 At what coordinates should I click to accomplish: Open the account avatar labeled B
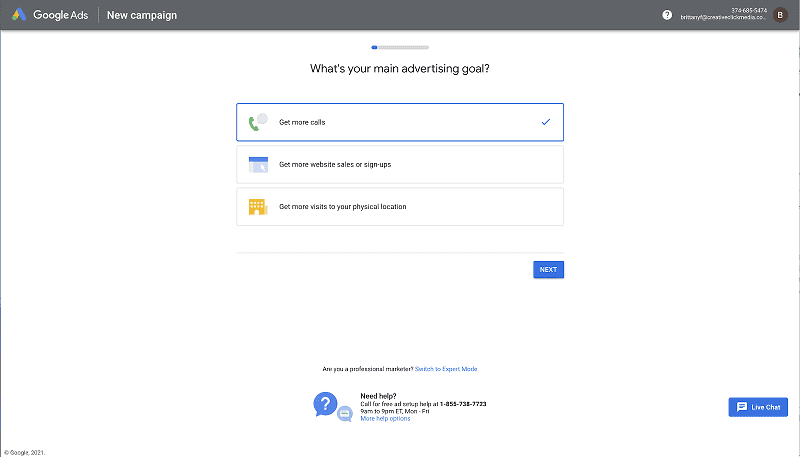(780, 15)
